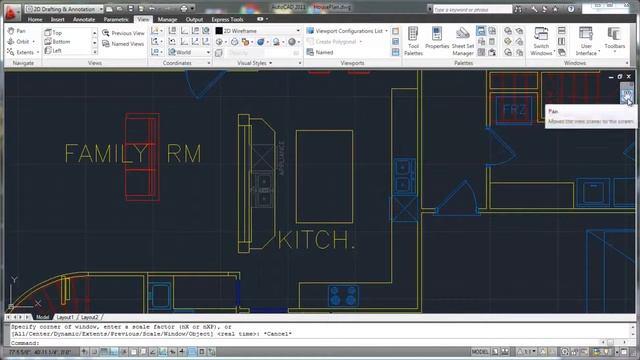Screen dimensions: 640x360
Task: Open the World UCS dropdown
Action: coord(189,52)
